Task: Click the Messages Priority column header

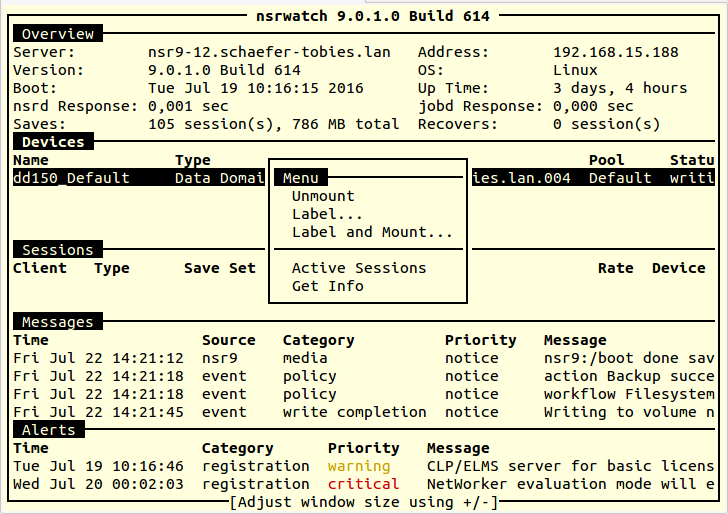Action: click(481, 340)
